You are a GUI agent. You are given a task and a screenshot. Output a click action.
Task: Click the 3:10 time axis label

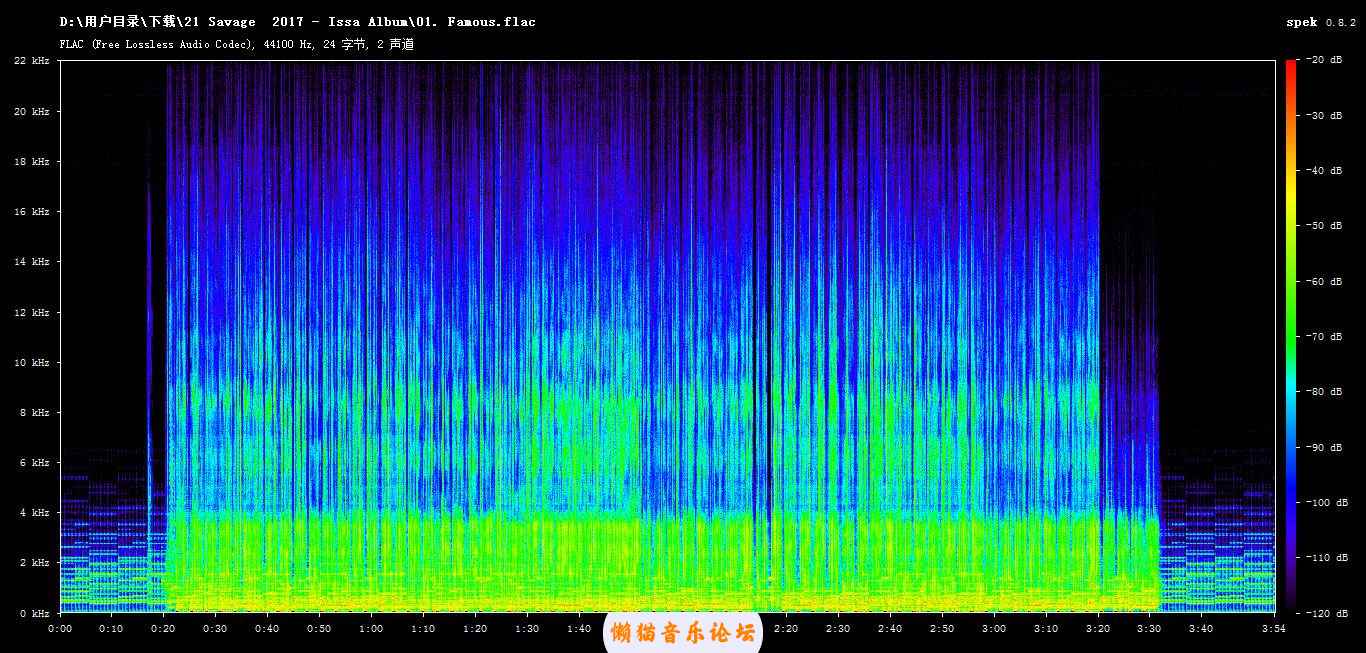point(1046,628)
